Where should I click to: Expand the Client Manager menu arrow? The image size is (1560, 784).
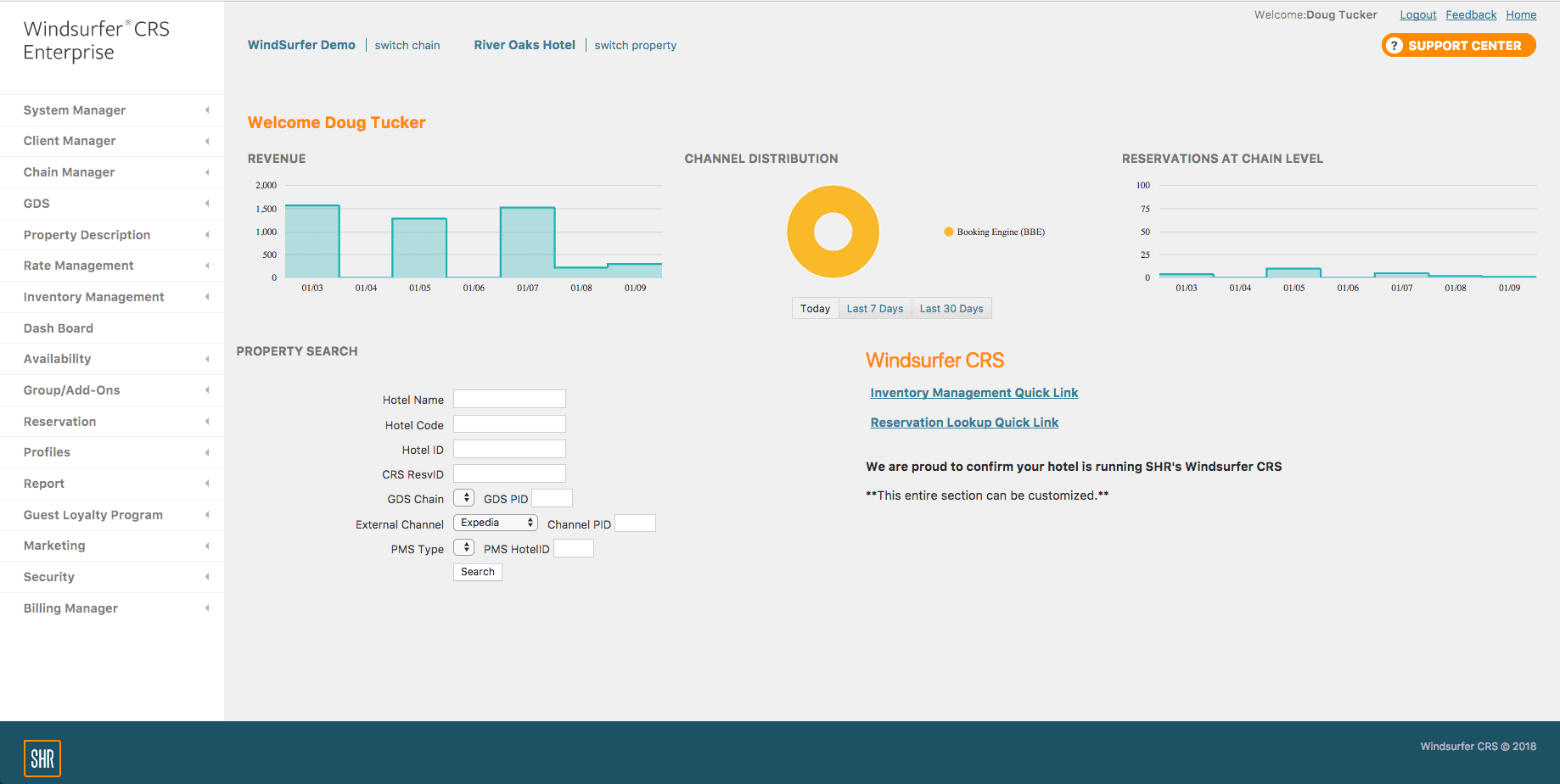(x=207, y=141)
